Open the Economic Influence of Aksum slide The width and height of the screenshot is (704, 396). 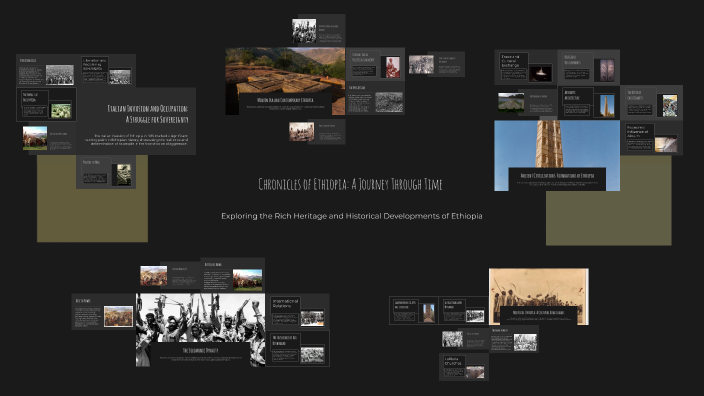[651, 138]
